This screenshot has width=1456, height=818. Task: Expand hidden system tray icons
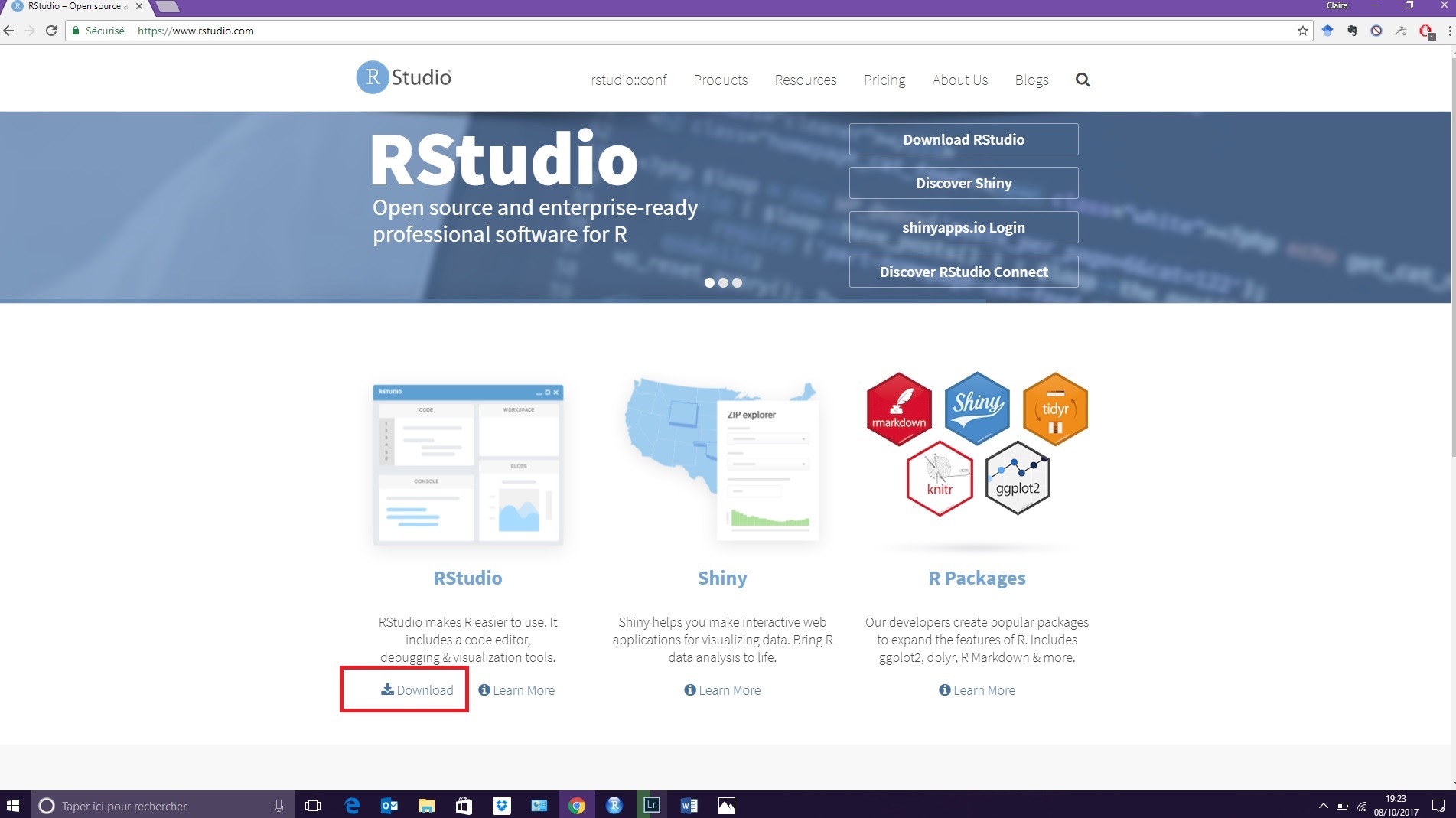click(x=1323, y=806)
